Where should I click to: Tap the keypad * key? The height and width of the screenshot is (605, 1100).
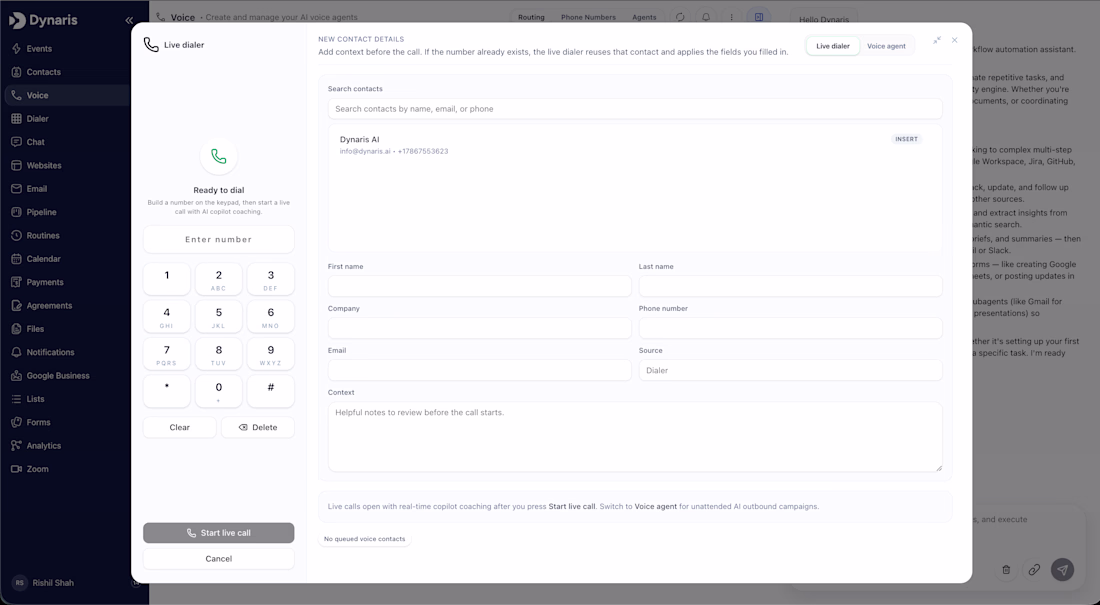coord(167,392)
